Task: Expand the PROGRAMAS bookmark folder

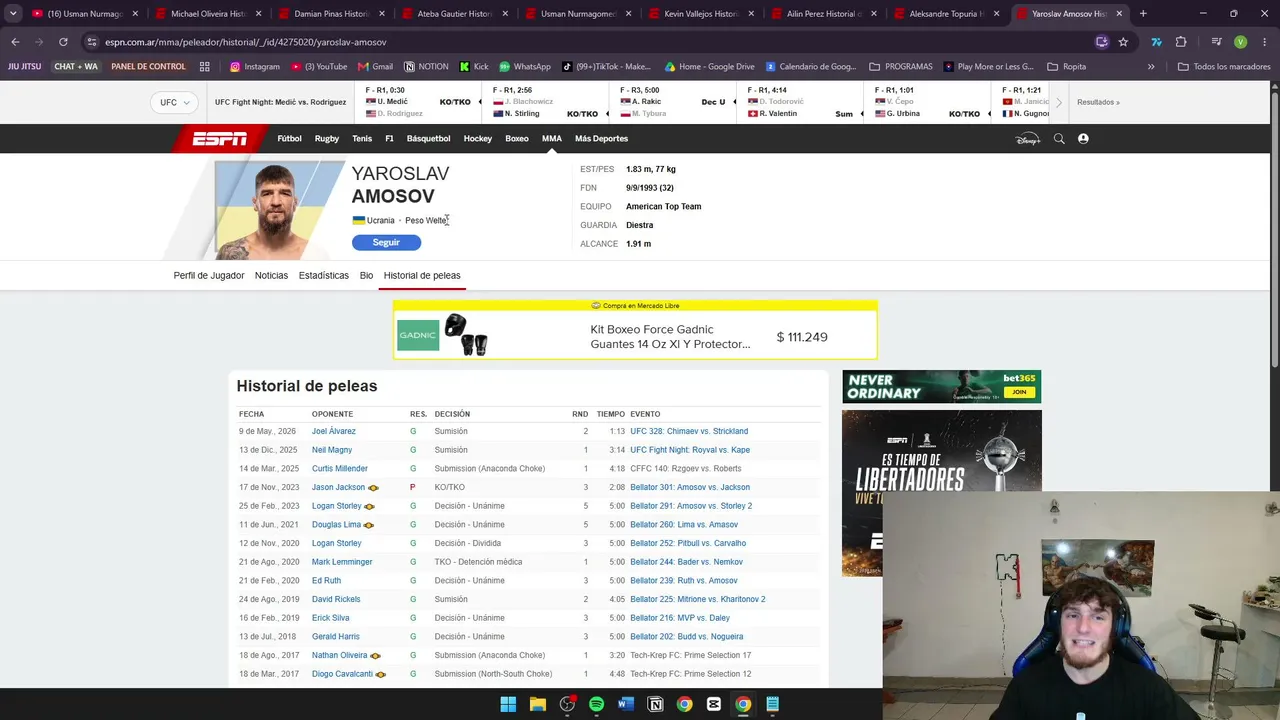Action: point(901,67)
